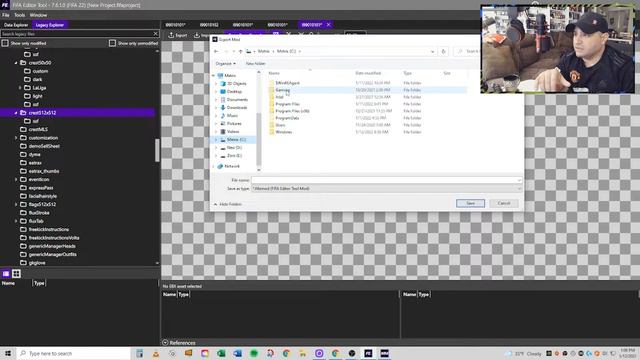Open Downloads in the navigation pane
Screen dimensions: 640x360
237,108
